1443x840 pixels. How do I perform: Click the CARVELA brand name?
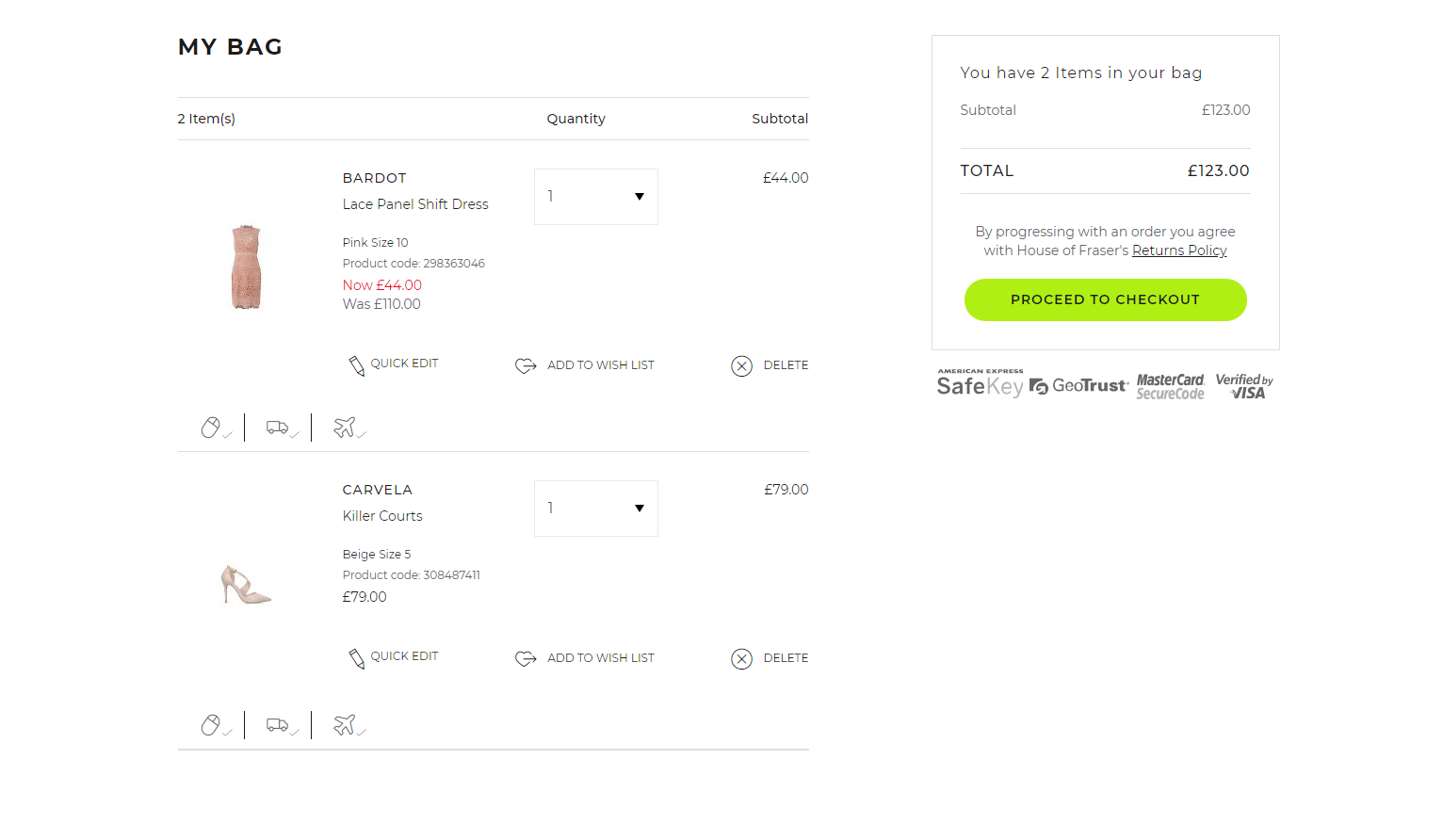click(378, 490)
